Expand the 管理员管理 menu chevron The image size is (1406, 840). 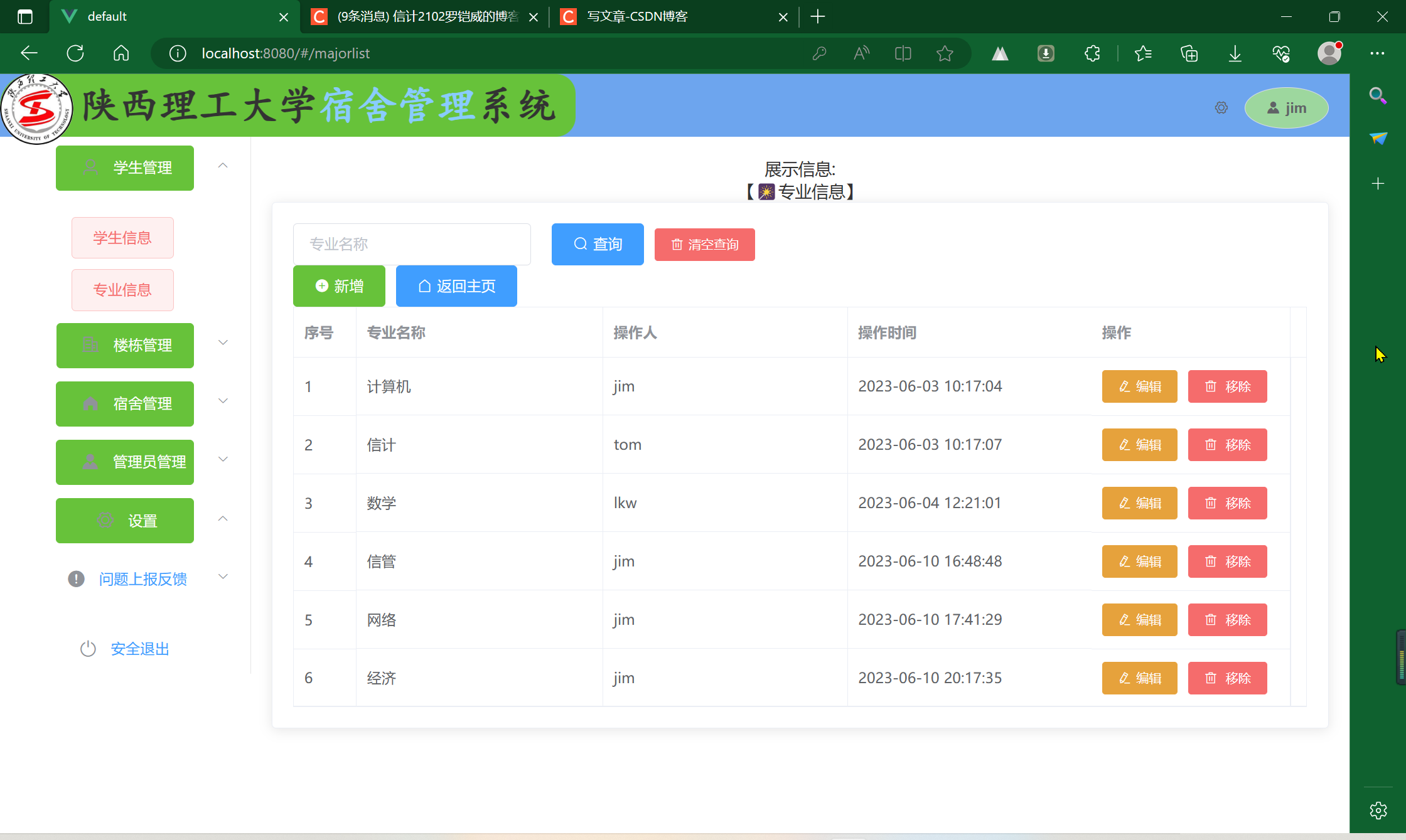pos(223,459)
